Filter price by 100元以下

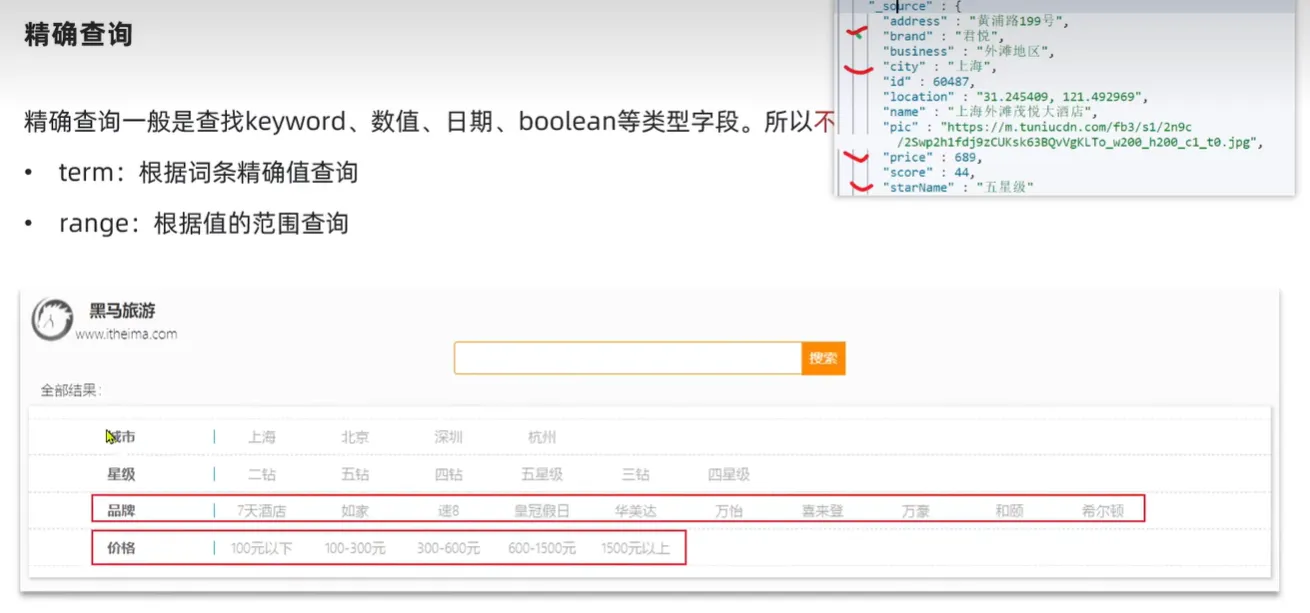261,548
